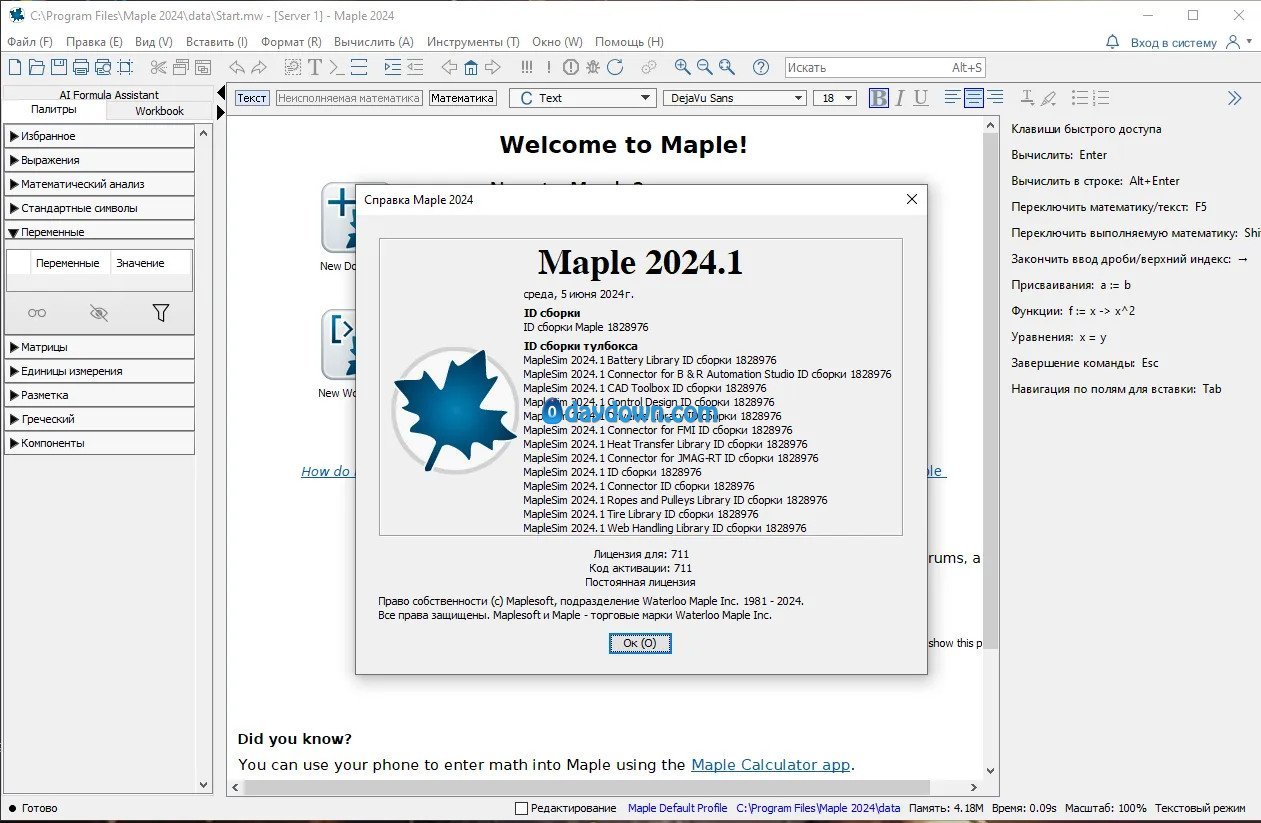This screenshot has width=1261, height=823.
Task: Click the Искать search field
Action: pyautogui.click(x=865, y=67)
